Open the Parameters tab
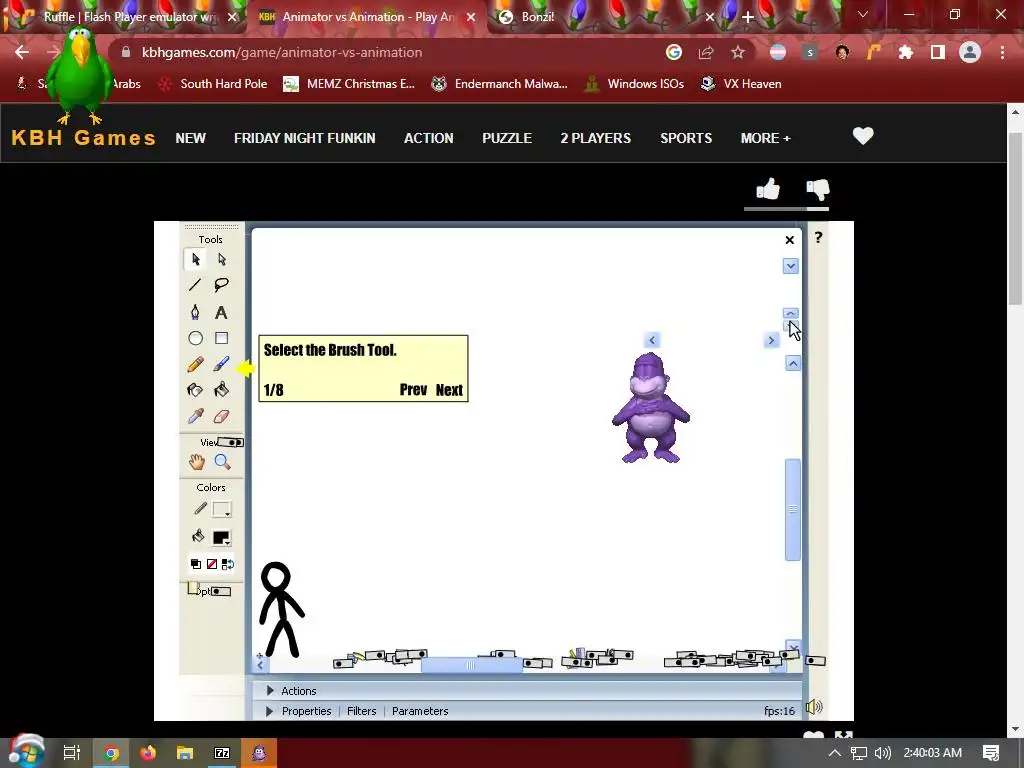Image resolution: width=1024 pixels, height=768 pixels. pyautogui.click(x=420, y=711)
